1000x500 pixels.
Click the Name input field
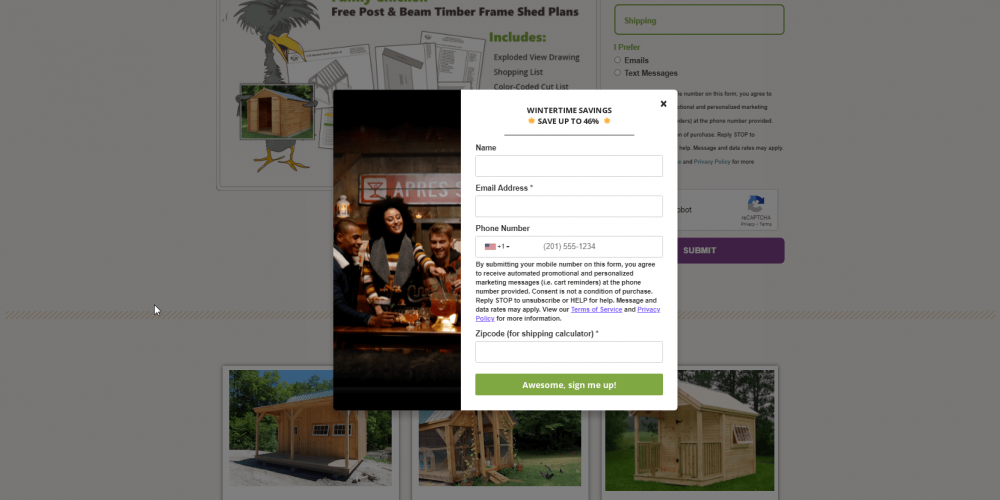pyautogui.click(x=569, y=166)
